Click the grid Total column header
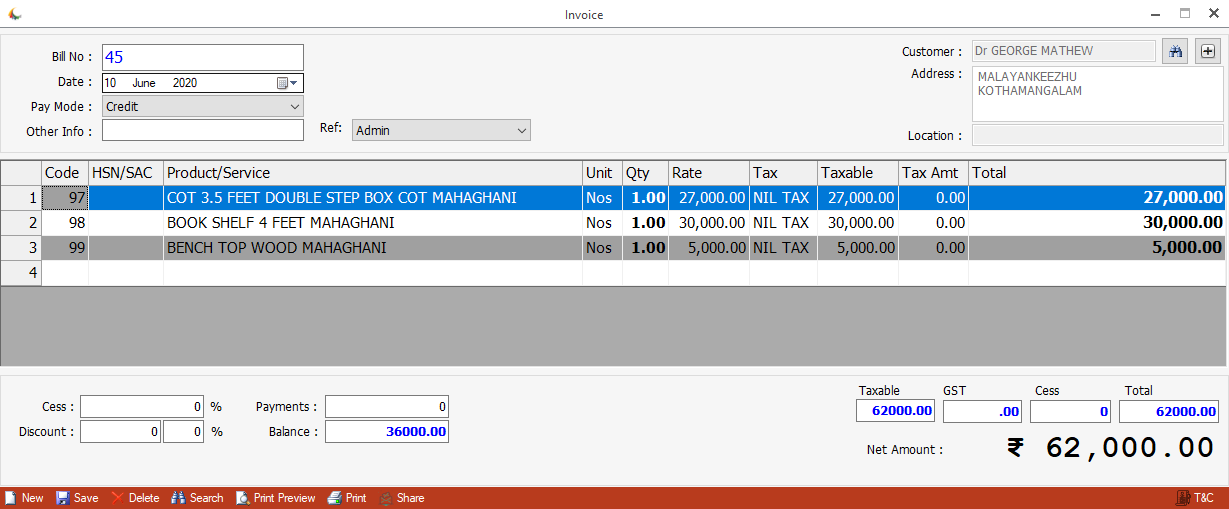This screenshot has height=509, width=1229. coord(1097,173)
